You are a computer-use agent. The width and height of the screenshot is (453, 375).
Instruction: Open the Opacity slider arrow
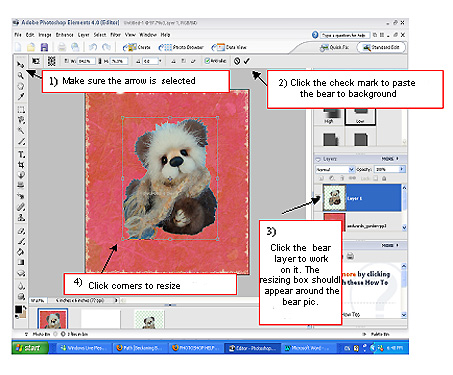[402, 169]
